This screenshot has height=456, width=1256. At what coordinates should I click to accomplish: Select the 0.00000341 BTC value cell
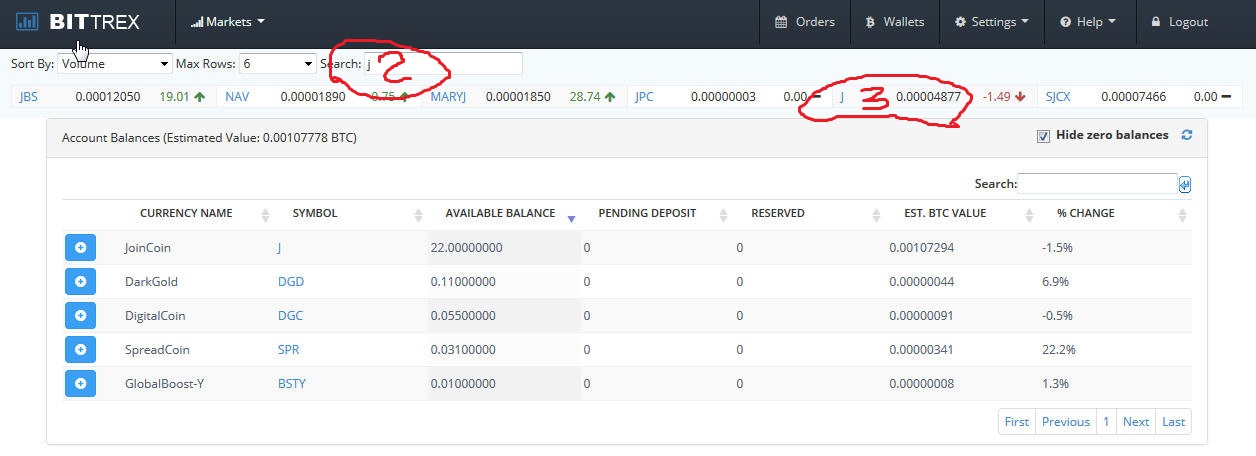[921, 350]
